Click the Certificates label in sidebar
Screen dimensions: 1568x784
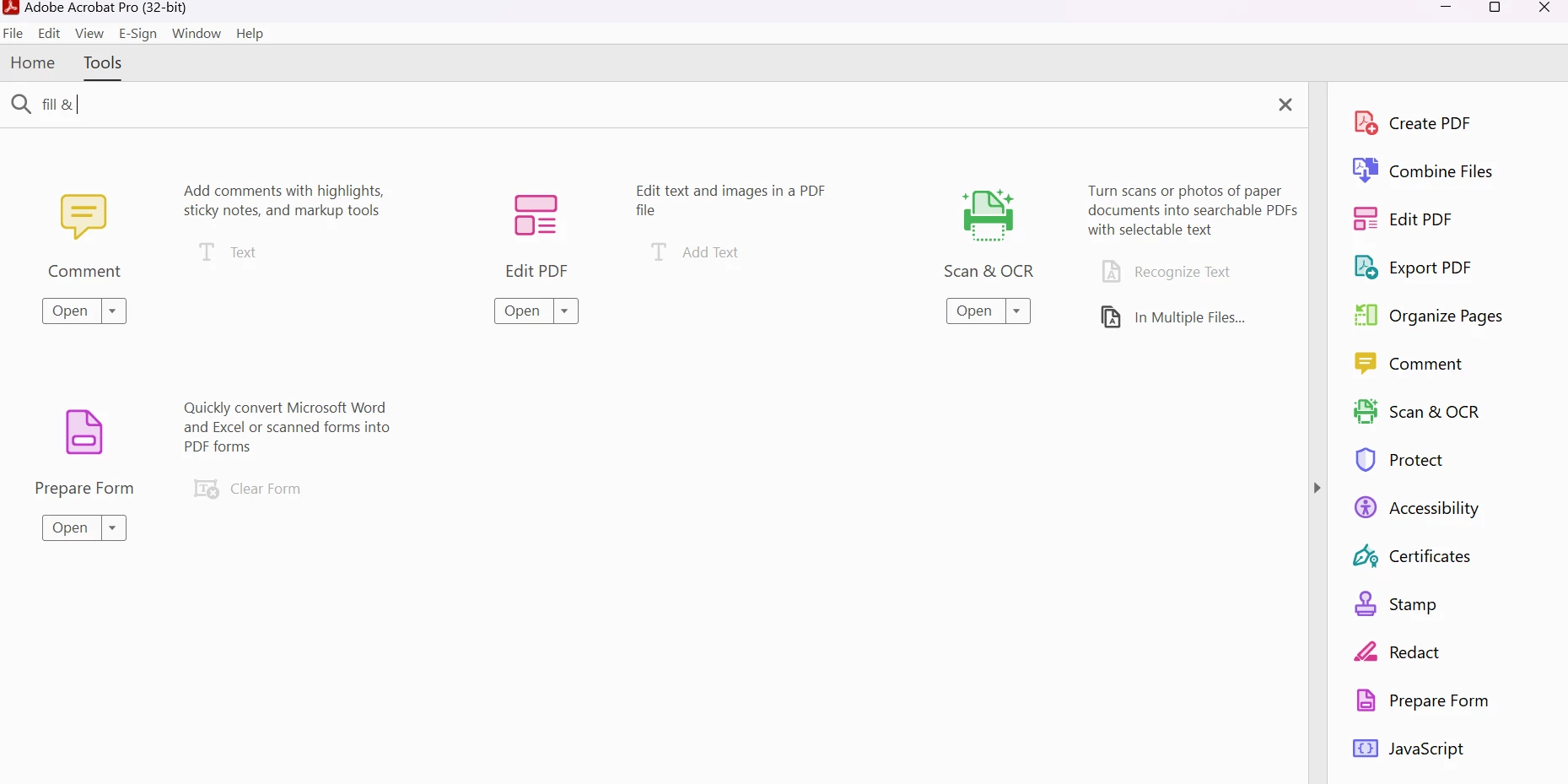[x=1430, y=556]
